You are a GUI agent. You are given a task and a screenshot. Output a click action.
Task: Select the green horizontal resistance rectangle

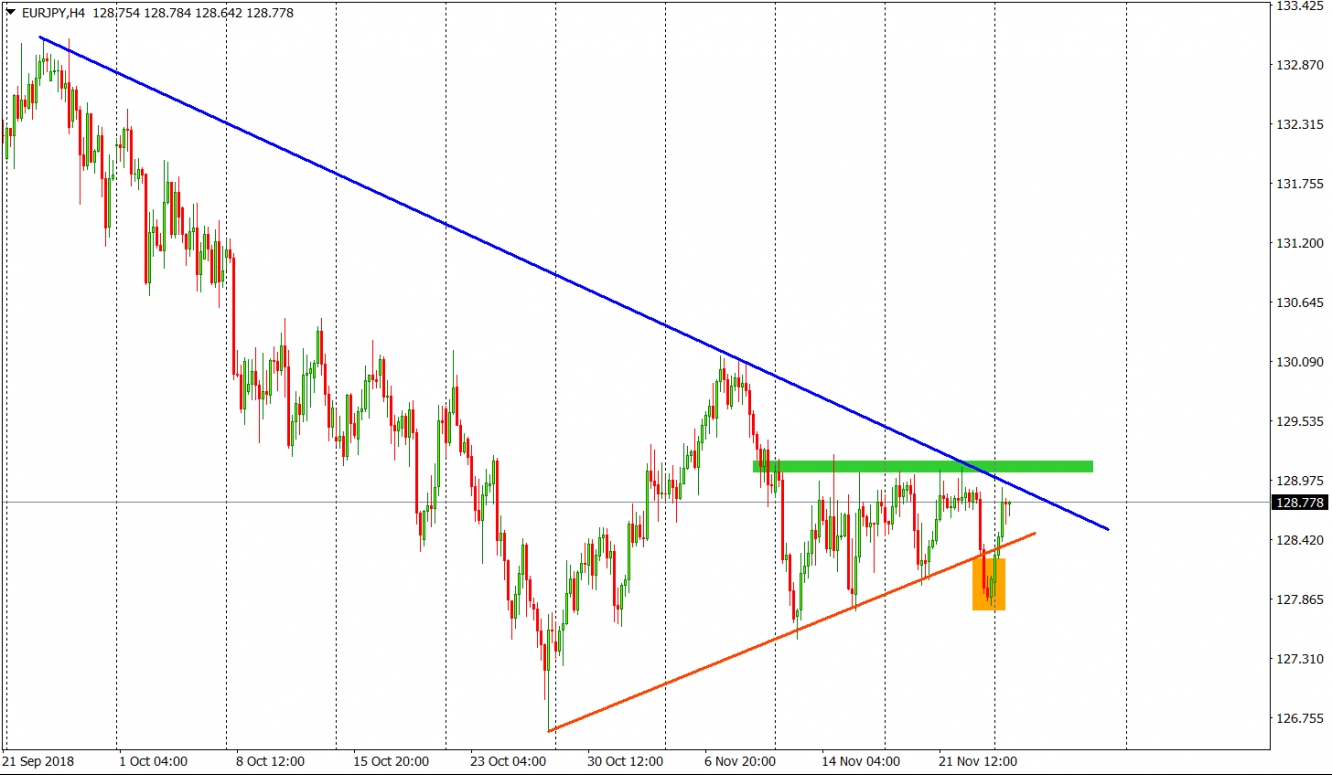922,466
